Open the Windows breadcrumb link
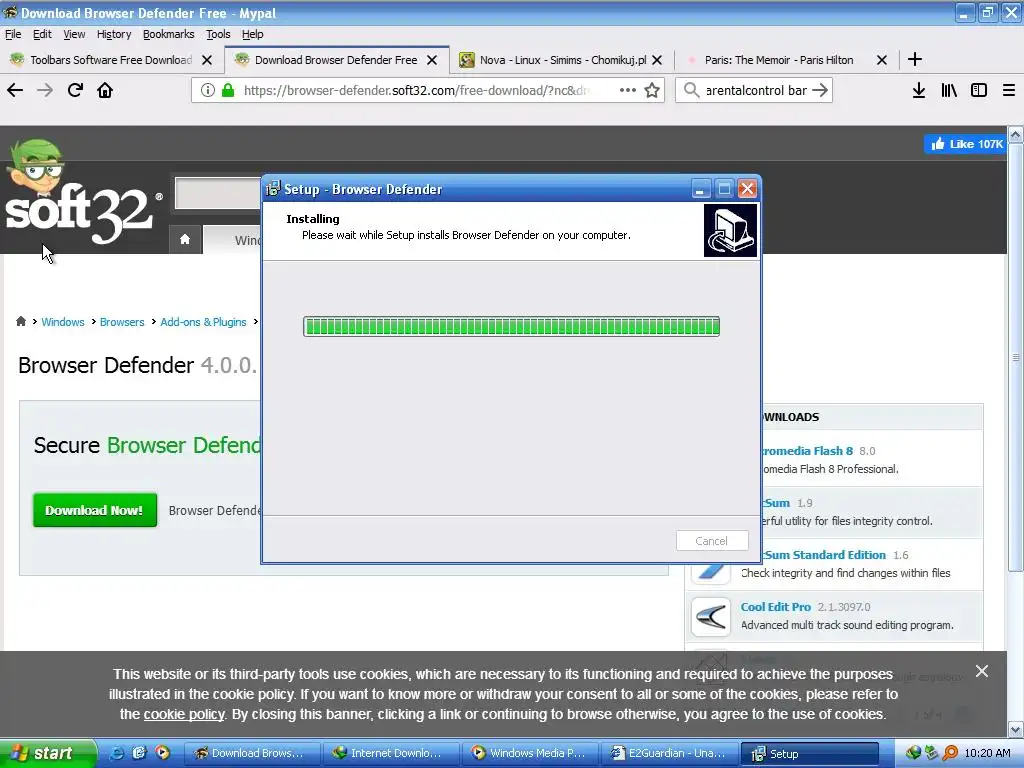This screenshot has height=768, width=1024. click(x=63, y=322)
